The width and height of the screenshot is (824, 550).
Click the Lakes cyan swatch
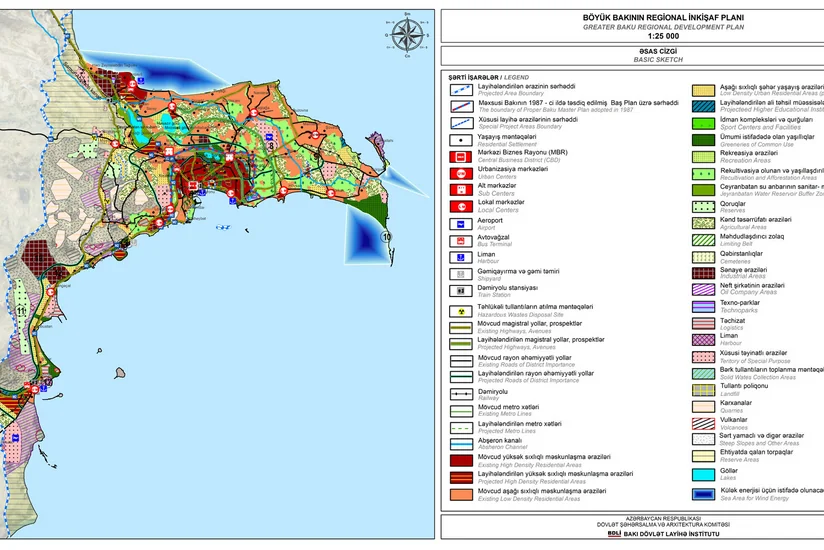(703, 474)
